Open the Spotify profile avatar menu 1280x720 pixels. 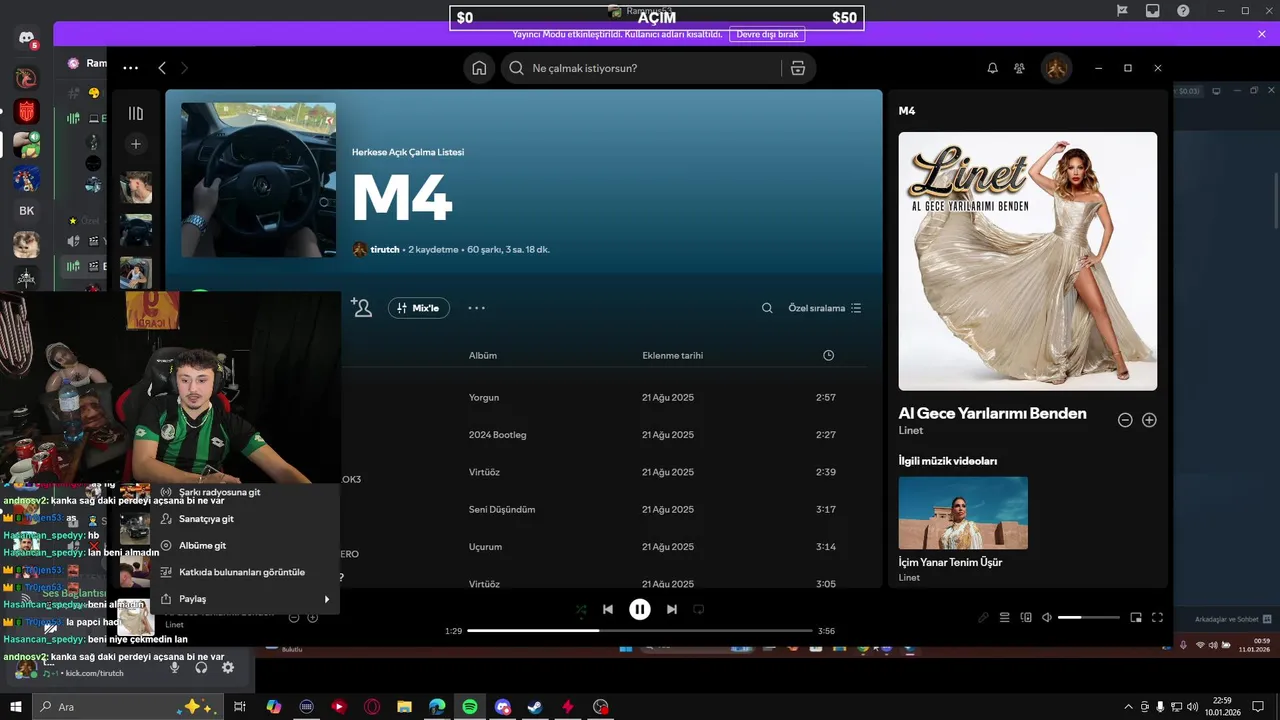pos(1056,68)
